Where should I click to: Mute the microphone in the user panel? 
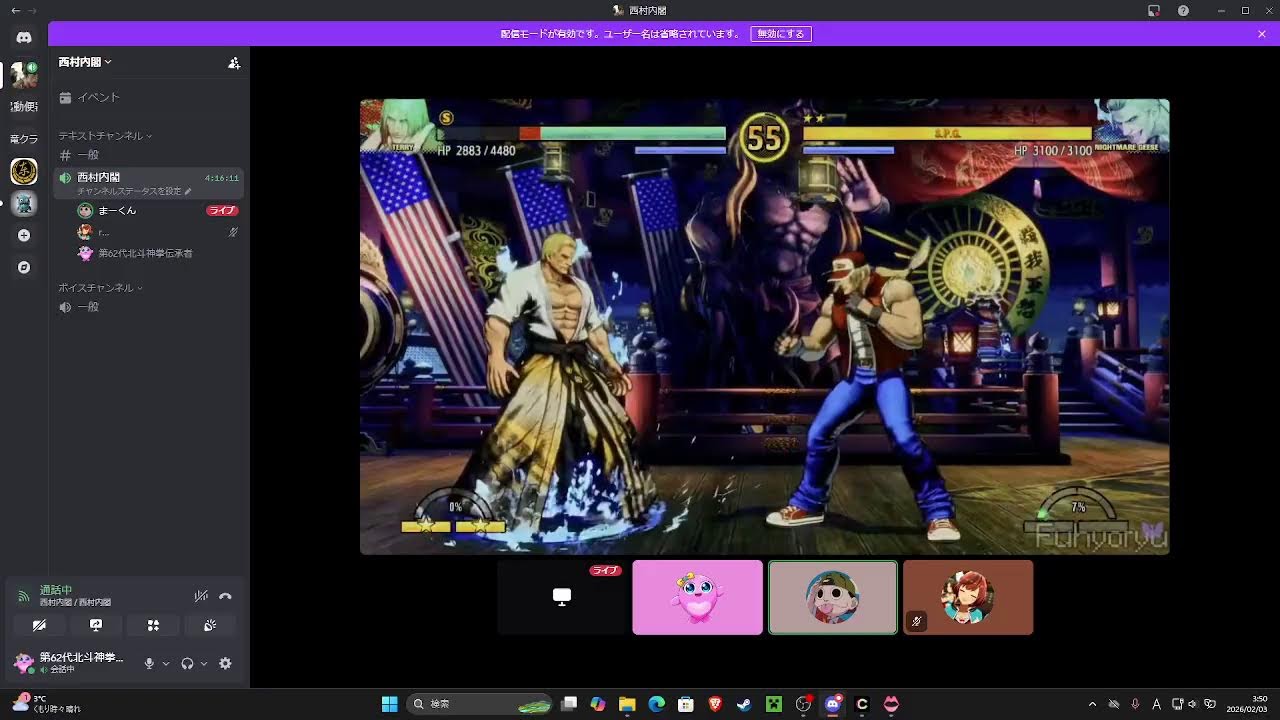[149, 663]
